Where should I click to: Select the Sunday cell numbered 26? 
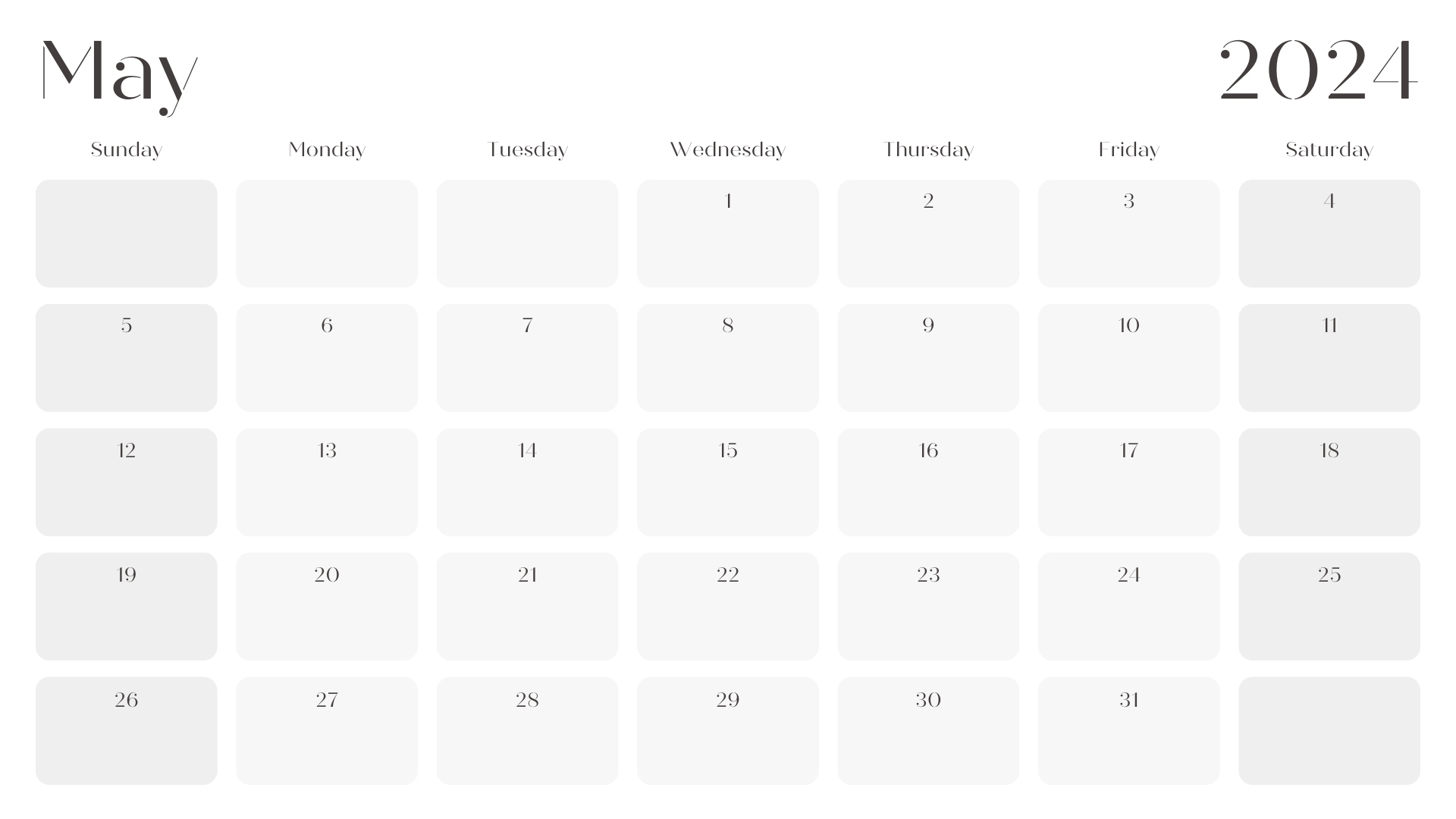127,731
